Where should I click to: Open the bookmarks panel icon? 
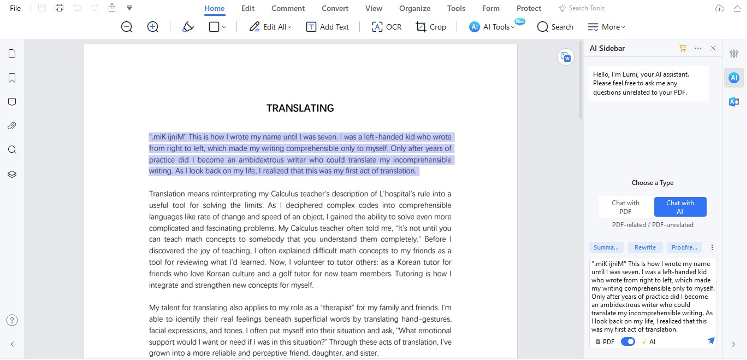tap(12, 78)
